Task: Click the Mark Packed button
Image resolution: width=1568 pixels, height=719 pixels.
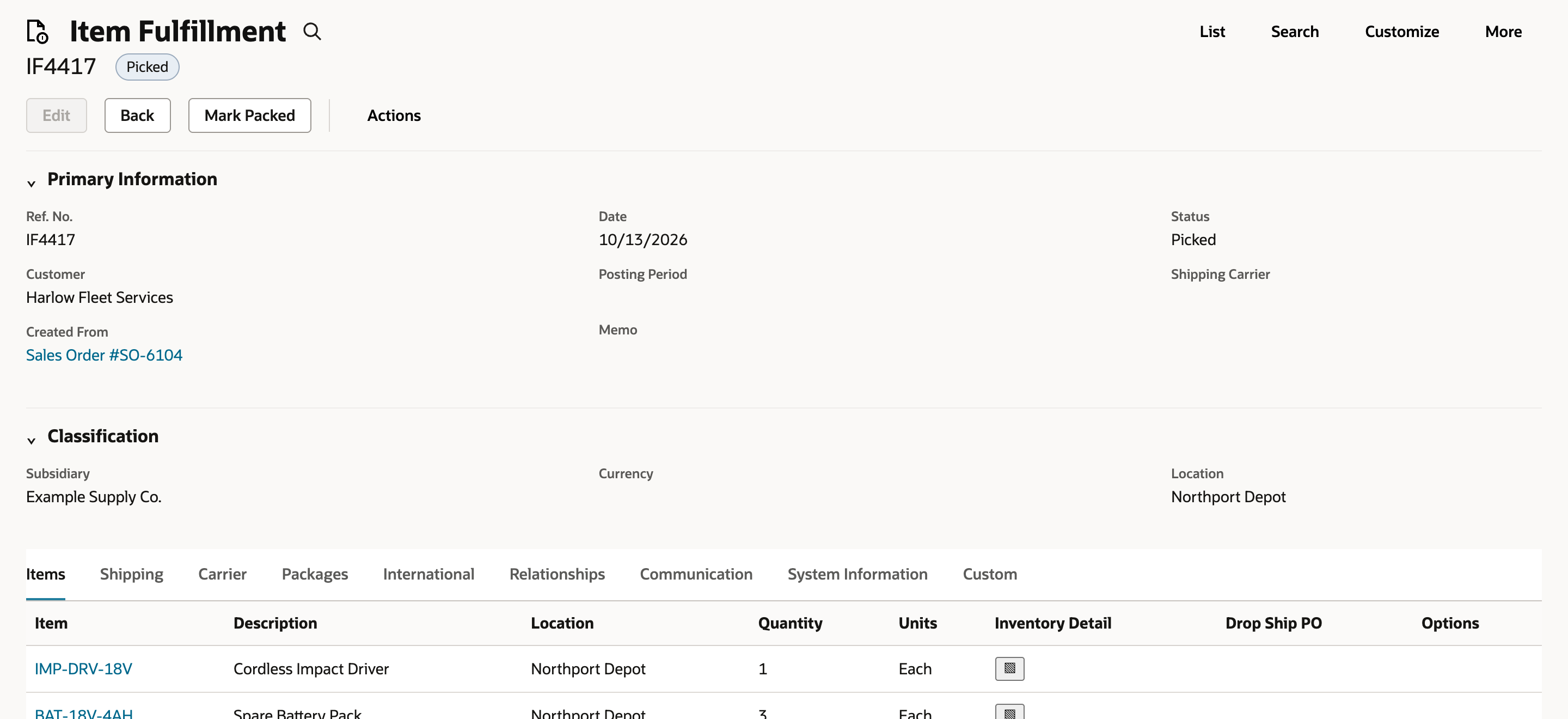Action: 249,115
